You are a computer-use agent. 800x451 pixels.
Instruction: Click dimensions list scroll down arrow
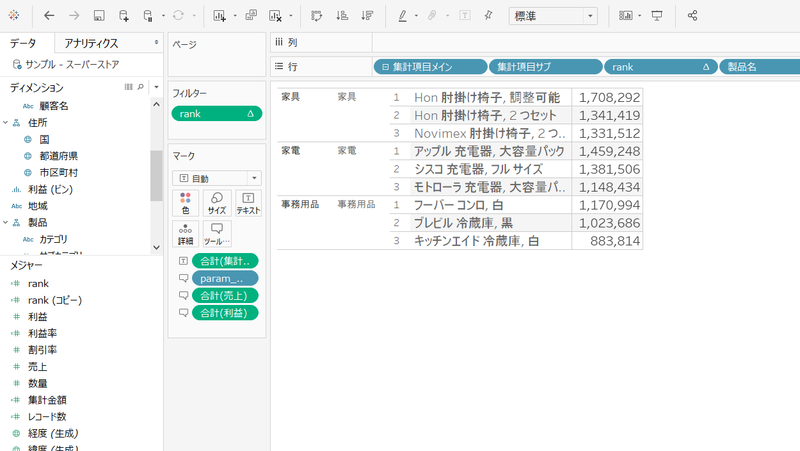click(156, 247)
